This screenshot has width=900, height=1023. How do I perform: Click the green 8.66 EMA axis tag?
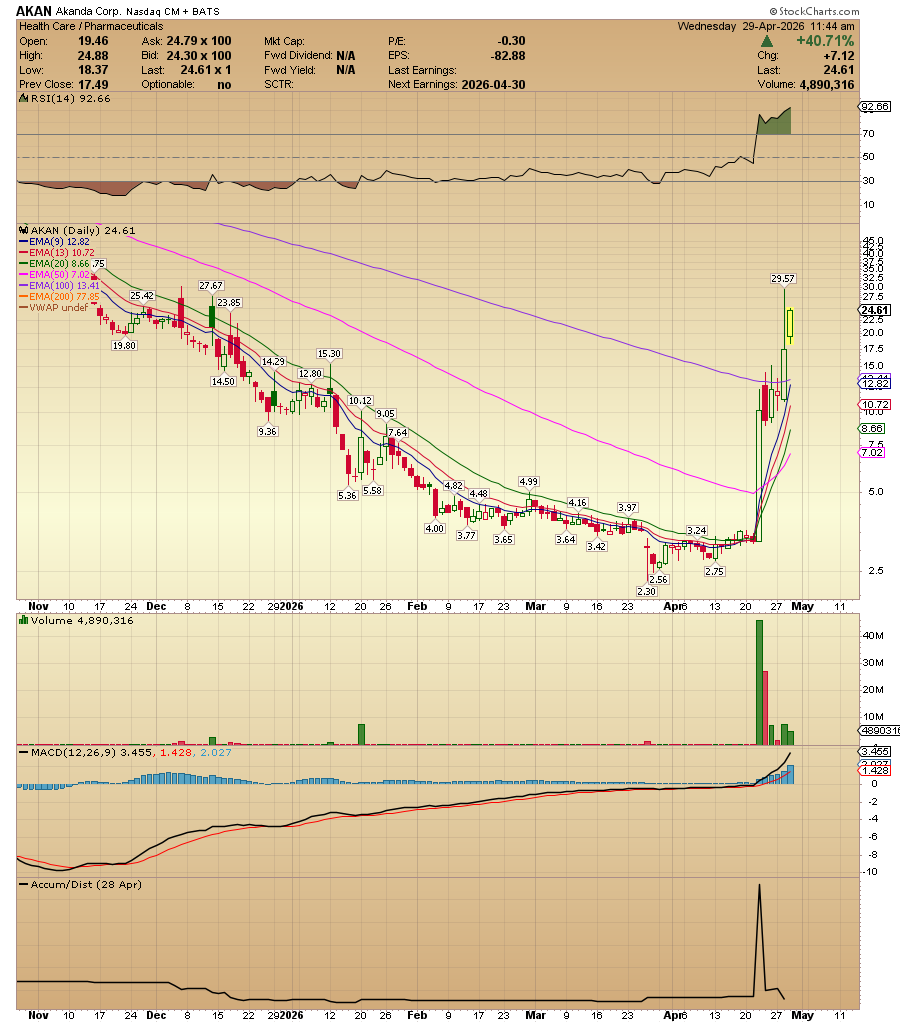point(873,429)
